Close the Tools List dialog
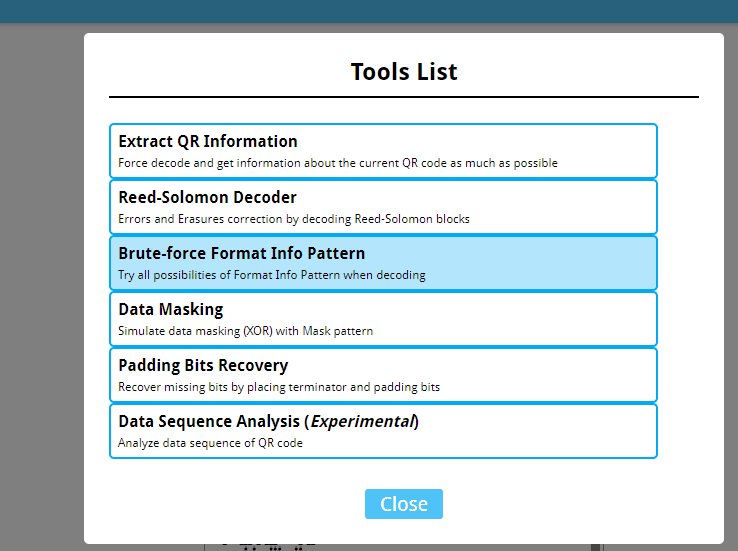Image resolution: width=738 pixels, height=551 pixels. coord(404,504)
